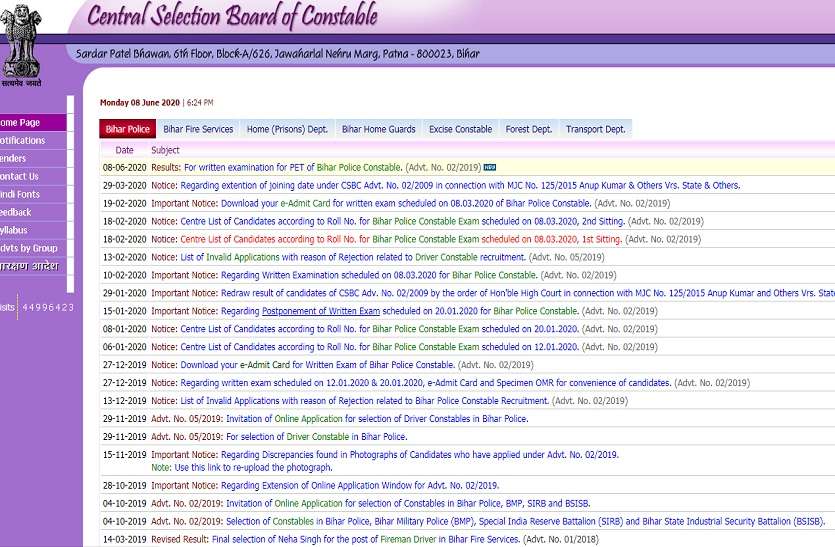This screenshot has width=835, height=547.
Task: Switch to the Bihar Fire Services tab
Action: pyautogui.click(x=198, y=129)
